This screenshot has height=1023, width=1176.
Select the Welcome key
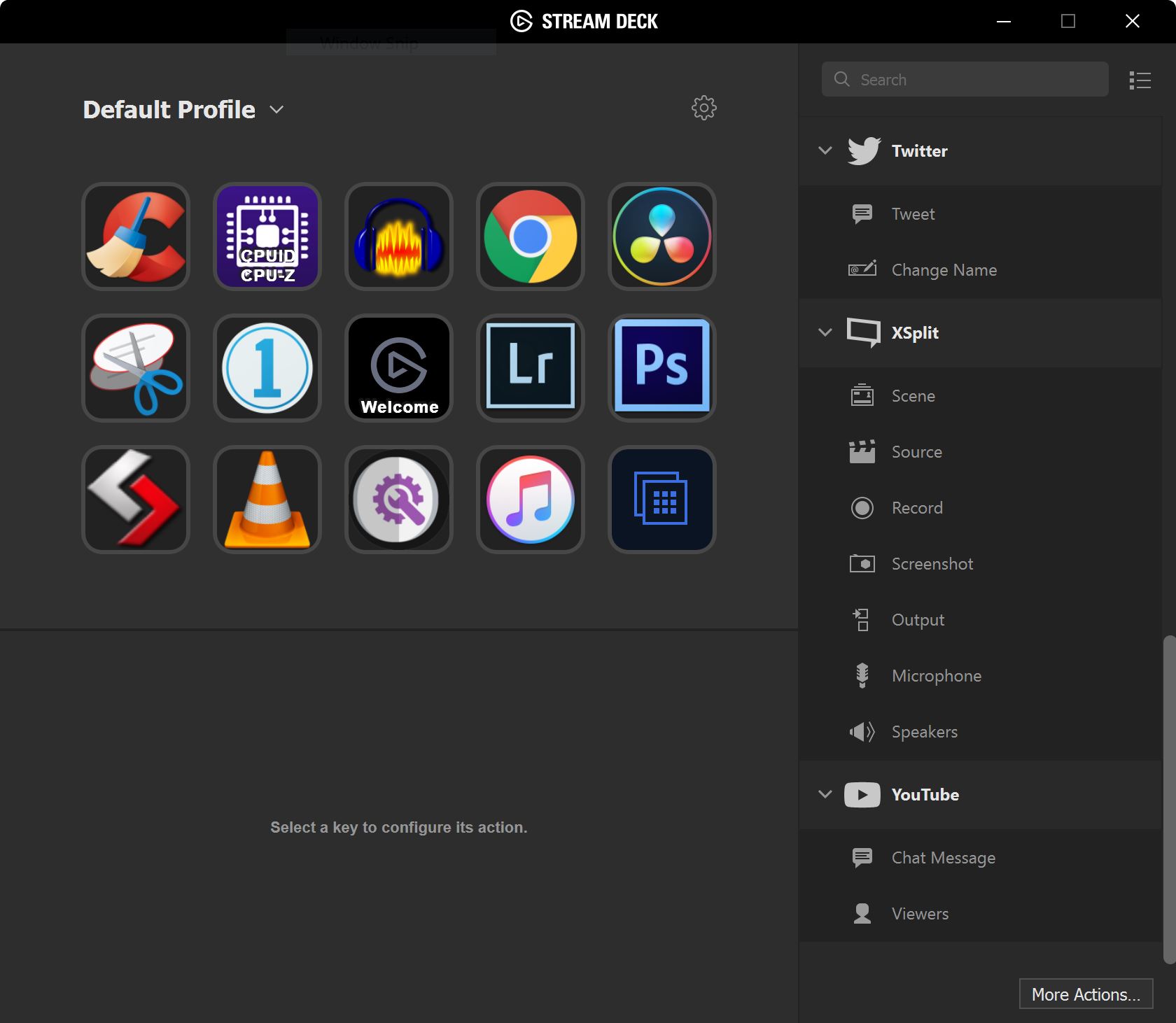pos(399,368)
